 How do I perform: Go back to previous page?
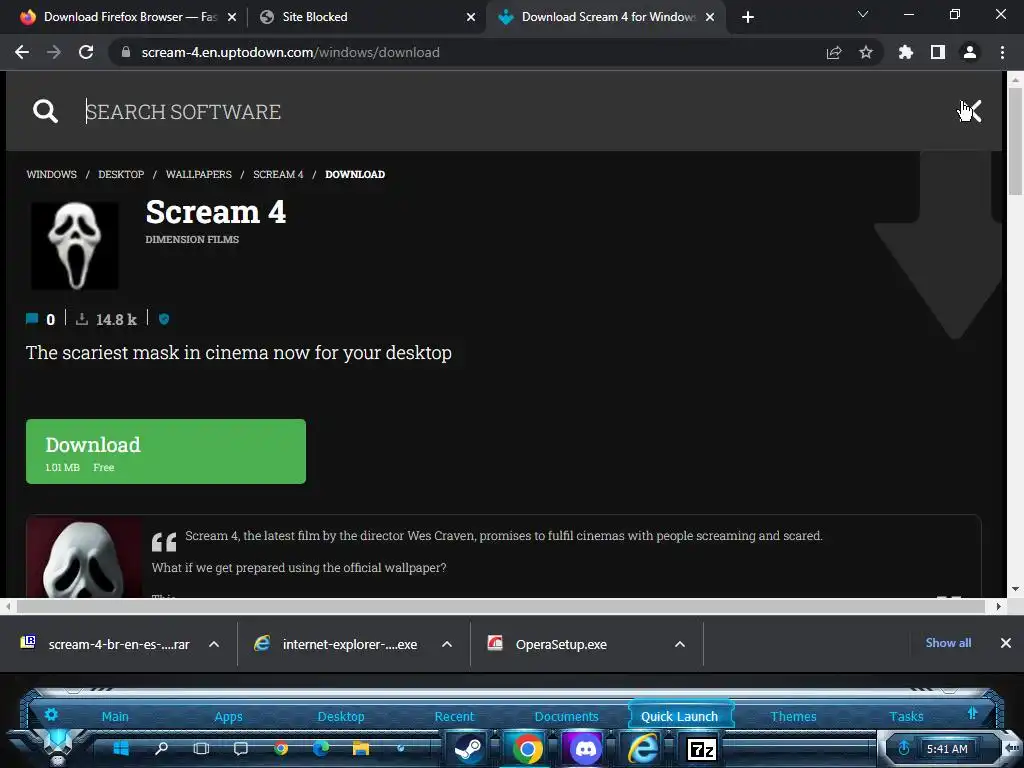click(22, 52)
